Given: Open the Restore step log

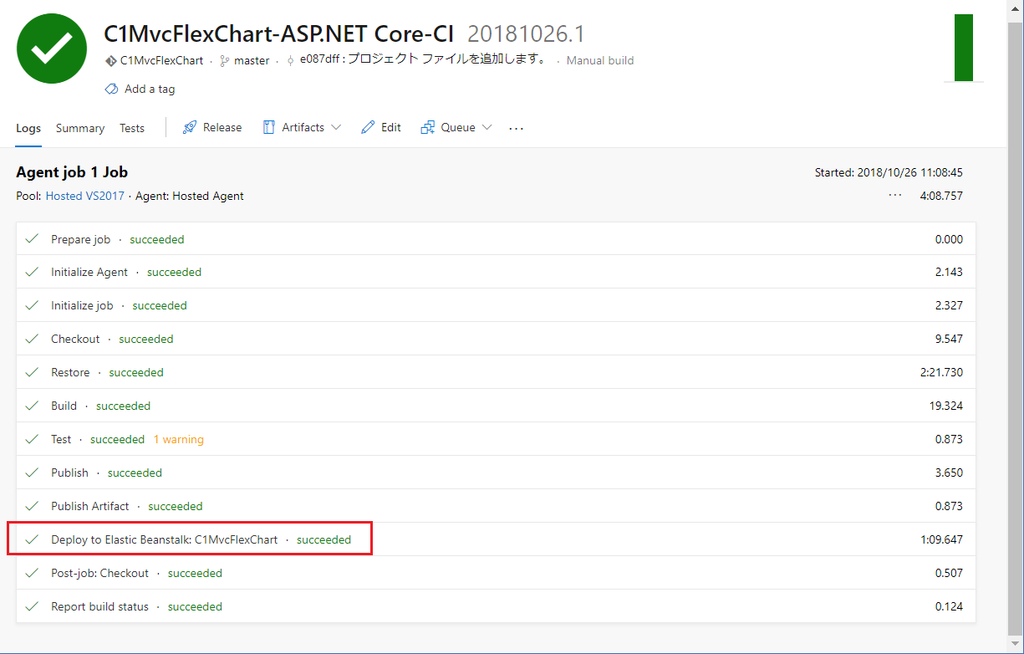Looking at the screenshot, I should [x=496, y=372].
